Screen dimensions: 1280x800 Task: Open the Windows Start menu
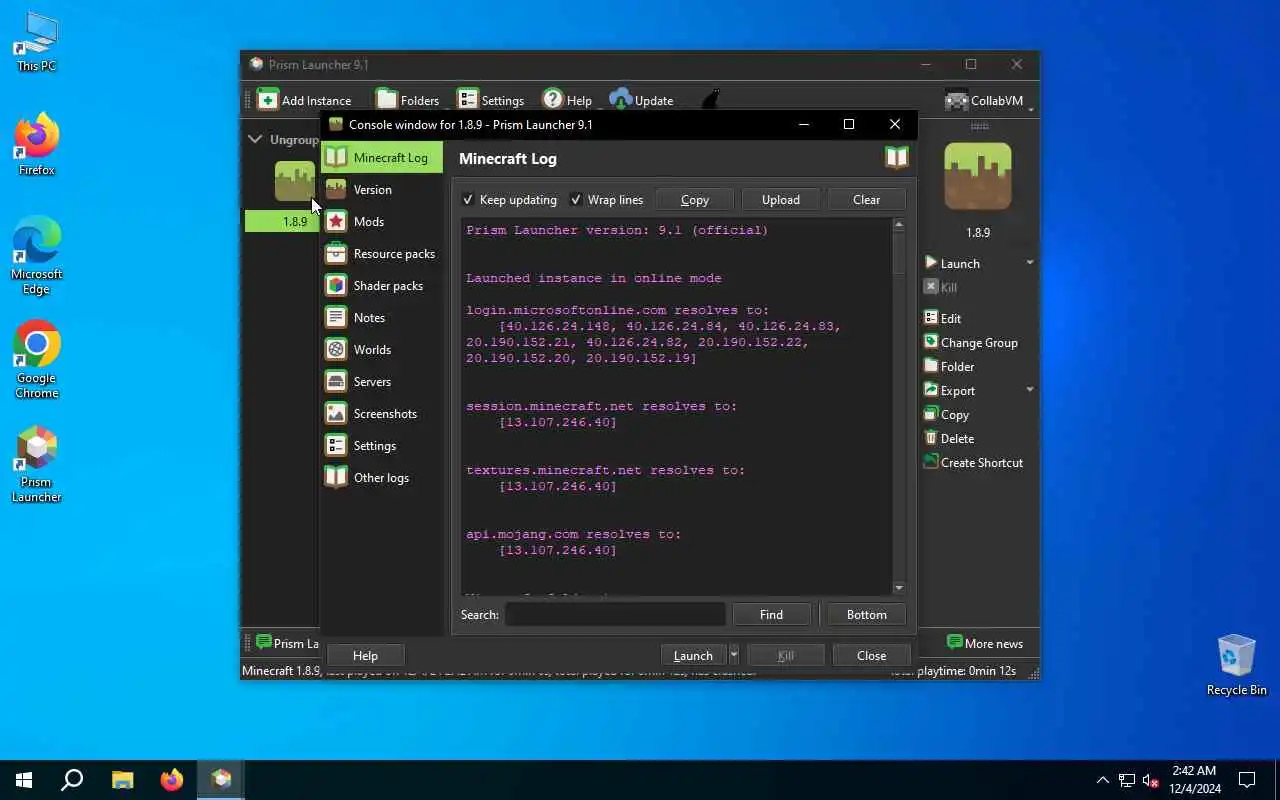(x=24, y=780)
